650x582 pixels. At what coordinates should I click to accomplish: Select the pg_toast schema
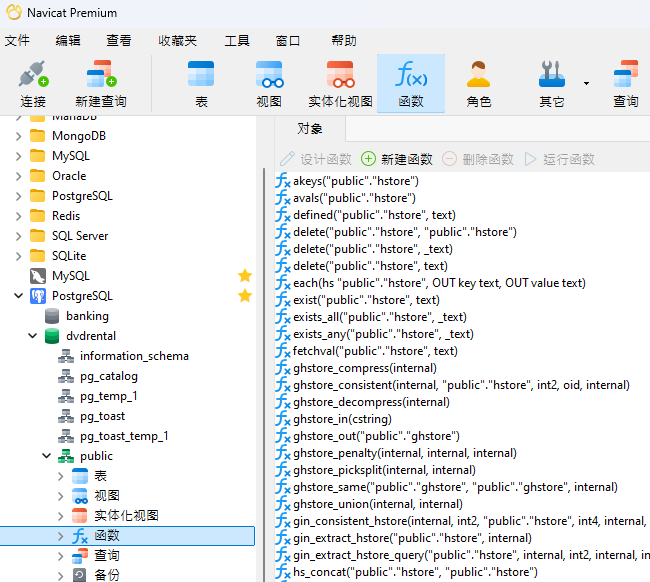[102, 416]
